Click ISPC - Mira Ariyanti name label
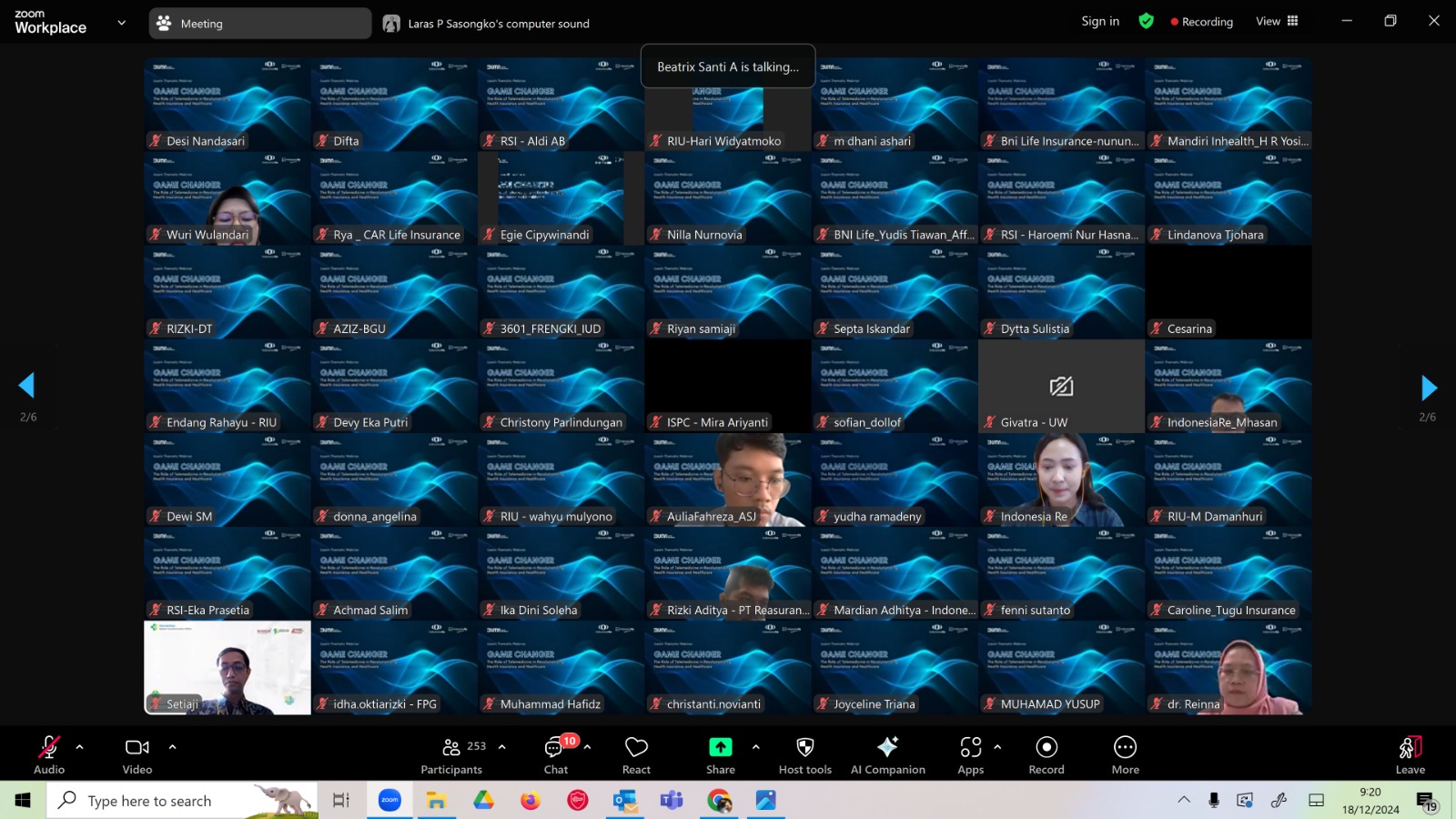 coord(717,422)
